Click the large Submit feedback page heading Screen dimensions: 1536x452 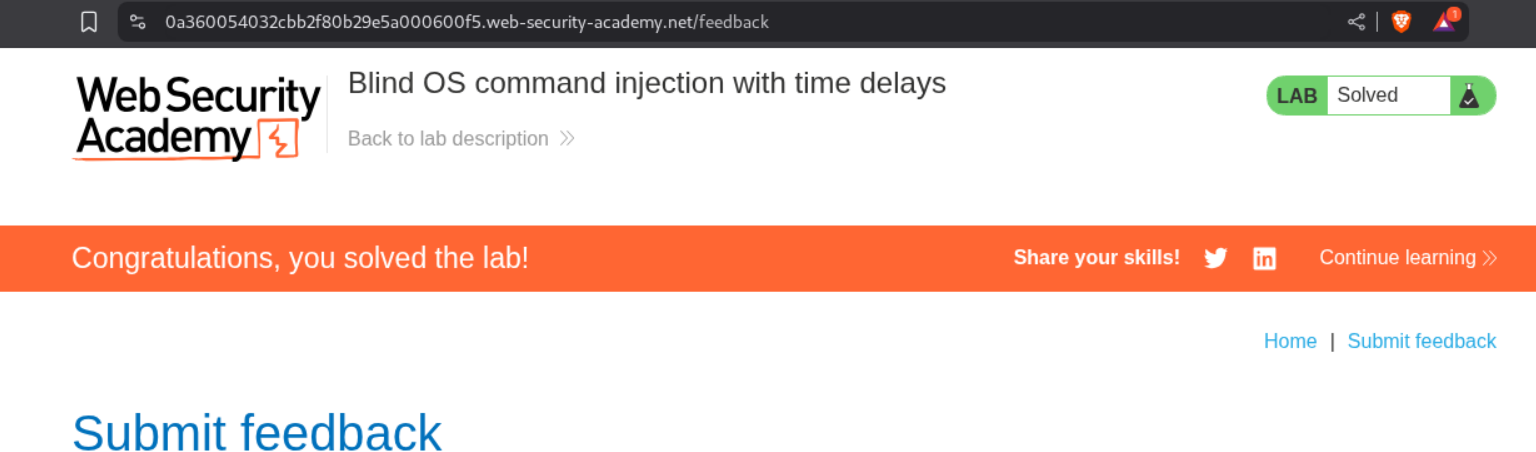point(257,433)
